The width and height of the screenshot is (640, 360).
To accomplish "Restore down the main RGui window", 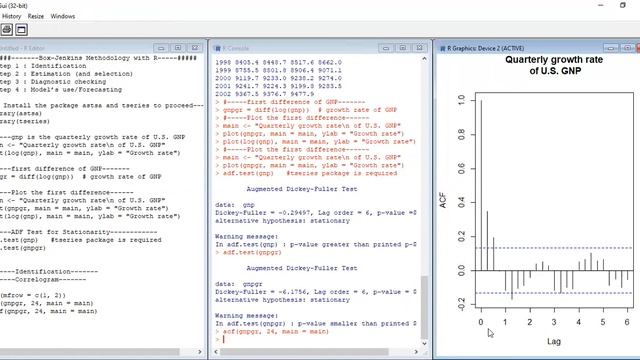I will tap(622, 5).
